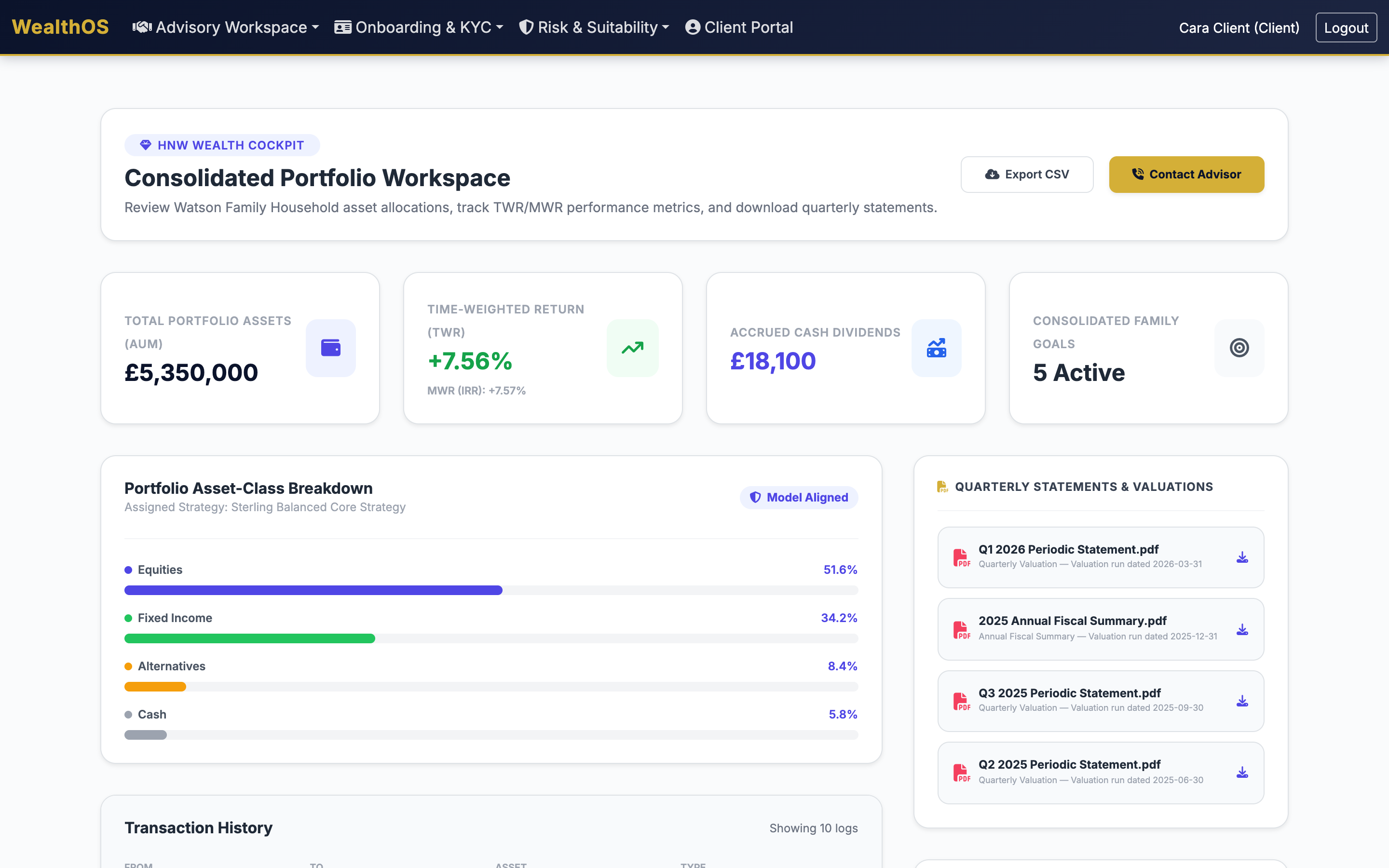
Task: Open Q2 2025 Periodic Statement.pdf file name
Action: click(1069, 765)
